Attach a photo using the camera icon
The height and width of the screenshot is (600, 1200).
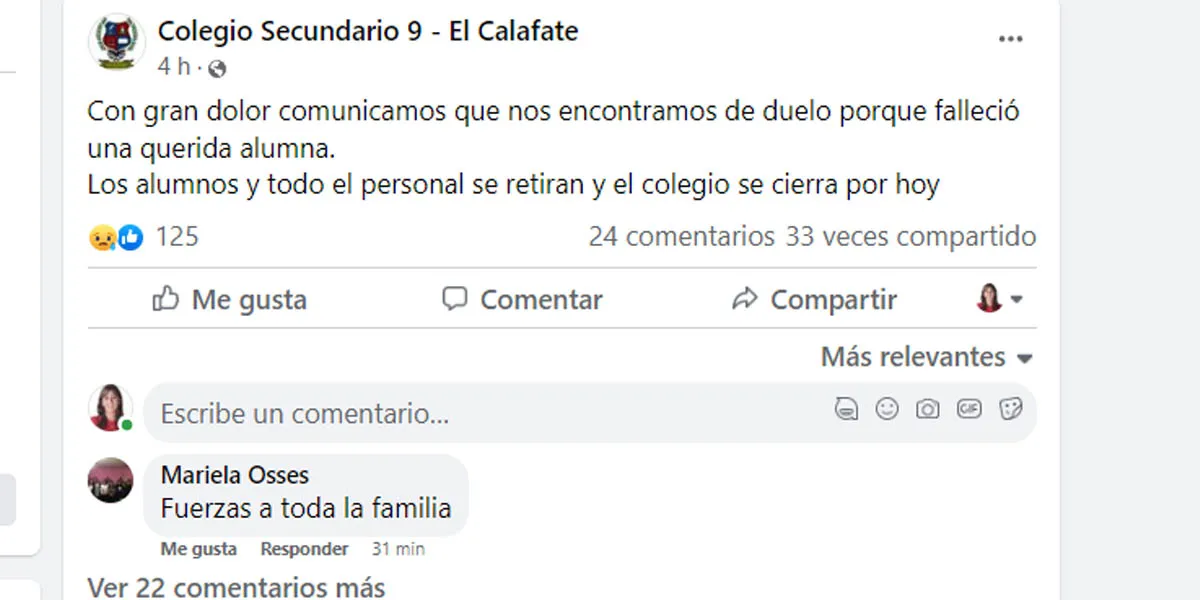[928, 409]
